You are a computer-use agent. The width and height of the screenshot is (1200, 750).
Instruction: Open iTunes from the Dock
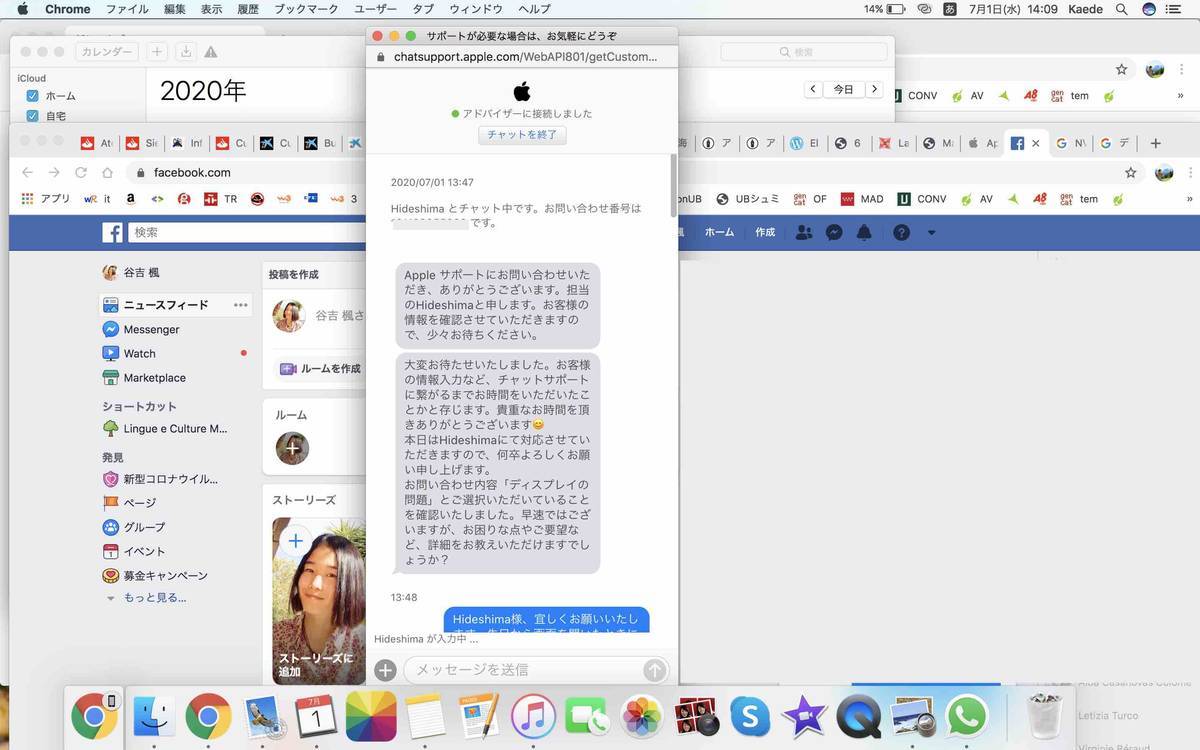pos(534,716)
